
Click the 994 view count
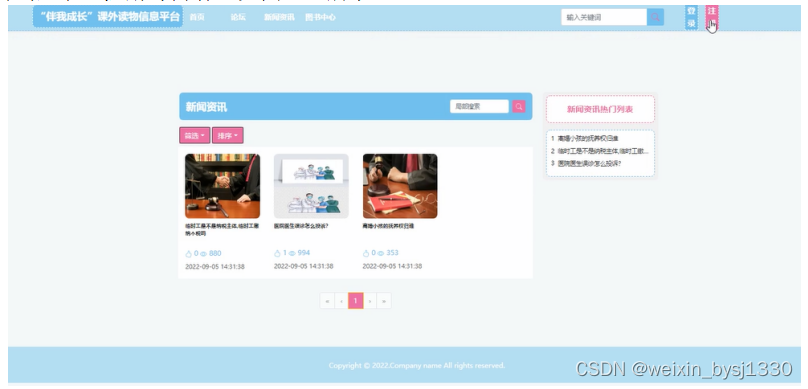click(304, 253)
